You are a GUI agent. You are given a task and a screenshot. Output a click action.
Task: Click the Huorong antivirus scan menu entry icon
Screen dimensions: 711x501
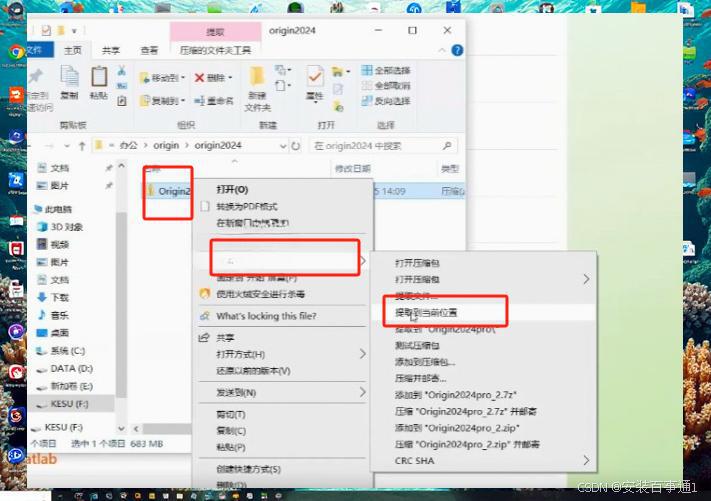coord(205,294)
